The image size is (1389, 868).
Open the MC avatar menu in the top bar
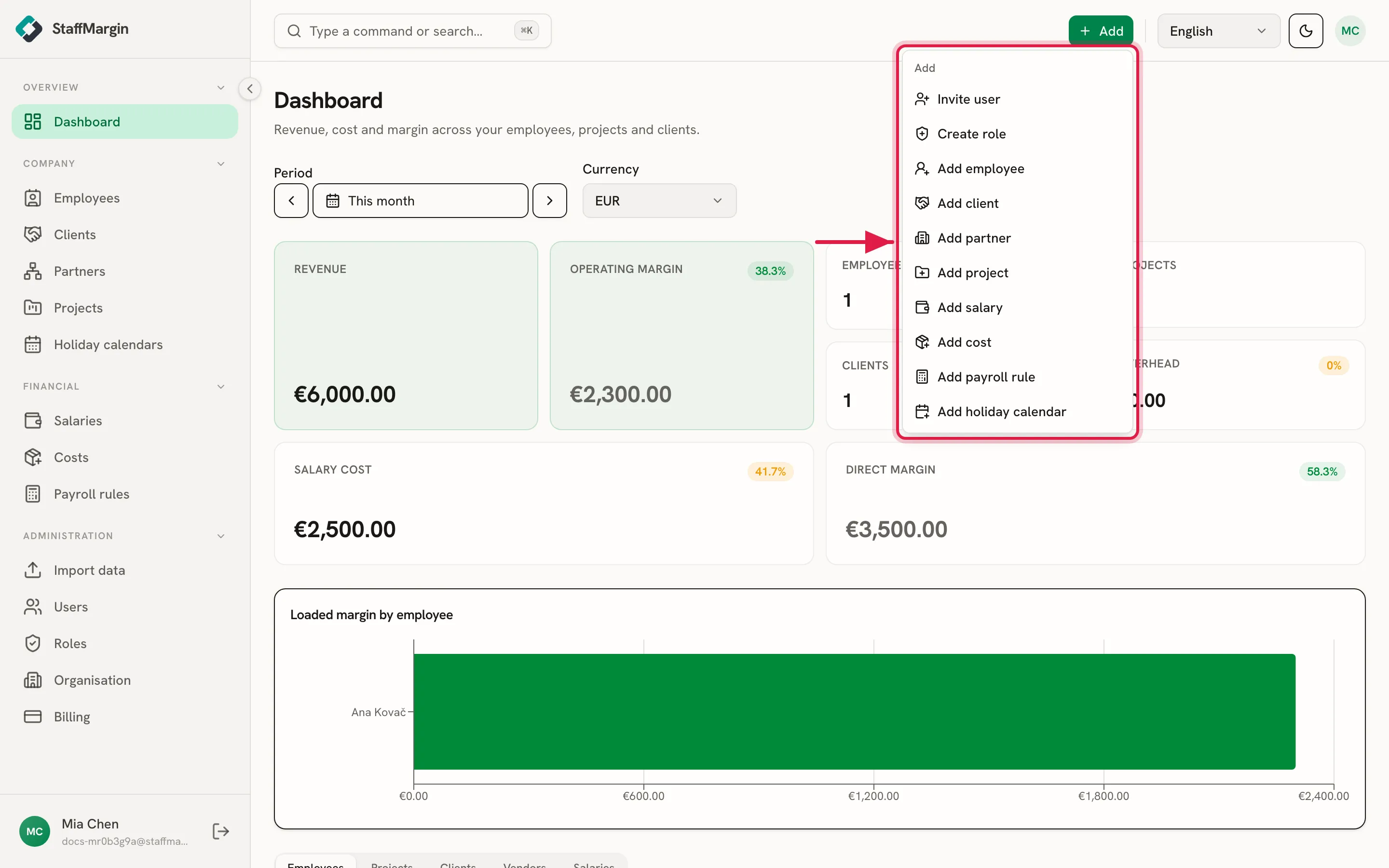click(1350, 31)
